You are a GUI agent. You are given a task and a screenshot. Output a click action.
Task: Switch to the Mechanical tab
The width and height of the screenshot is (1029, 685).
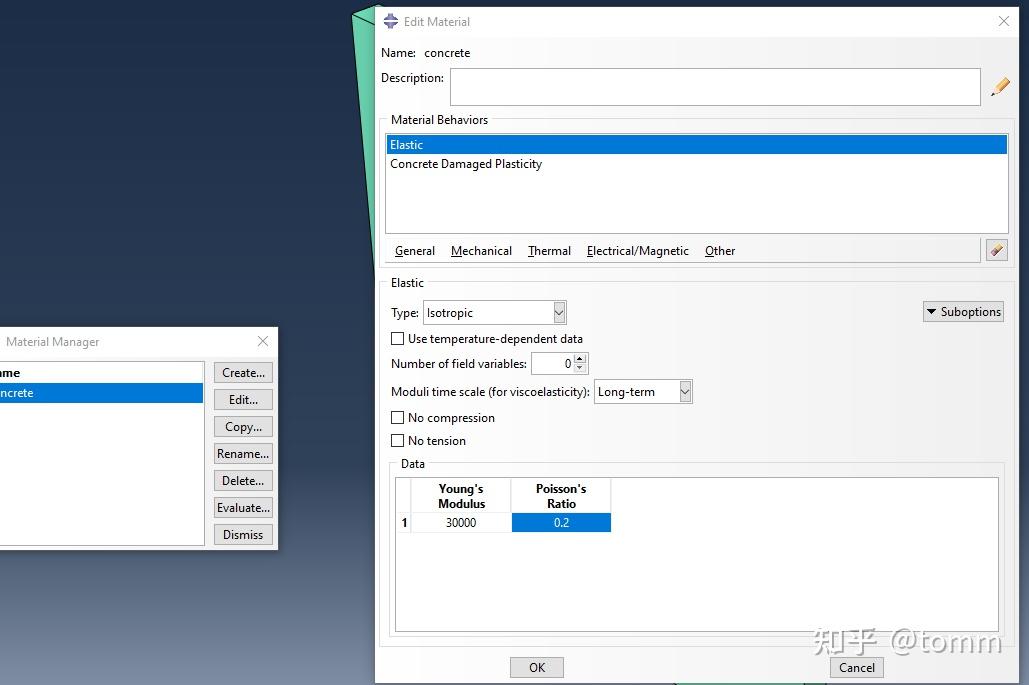click(481, 251)
